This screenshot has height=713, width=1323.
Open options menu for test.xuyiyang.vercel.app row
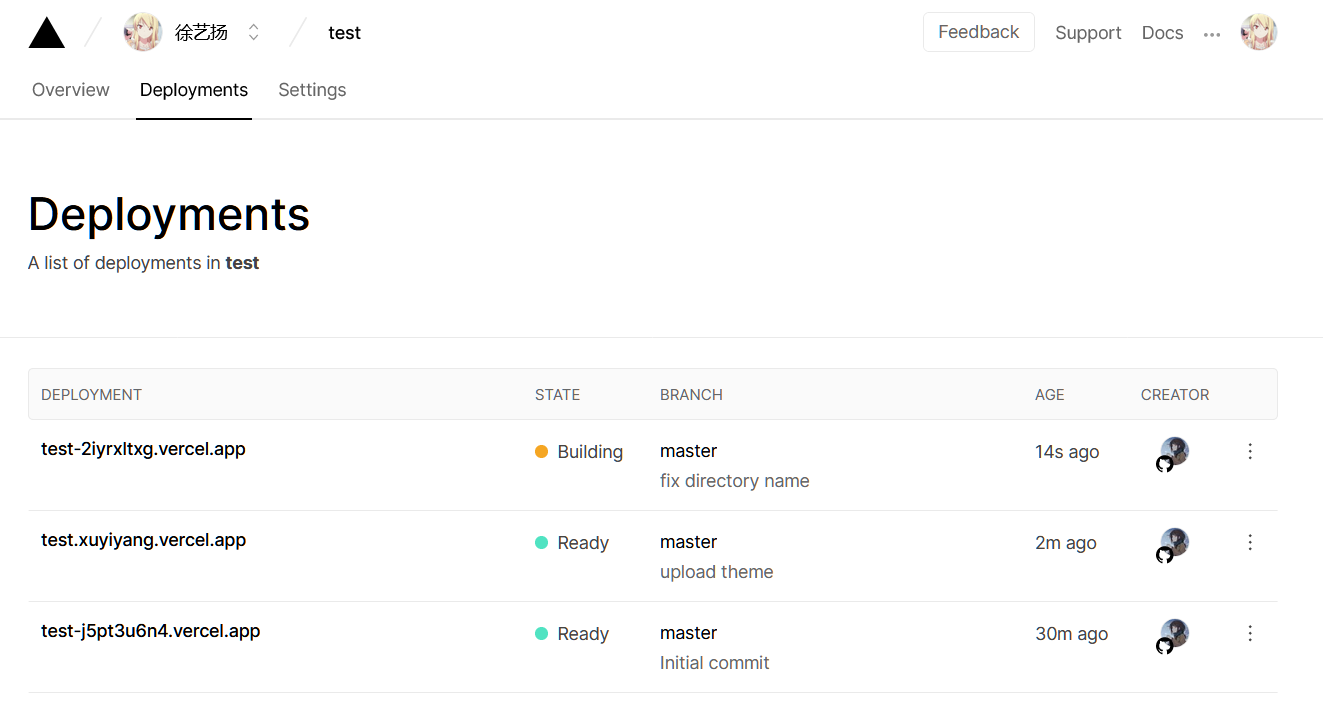[1250, 542]
